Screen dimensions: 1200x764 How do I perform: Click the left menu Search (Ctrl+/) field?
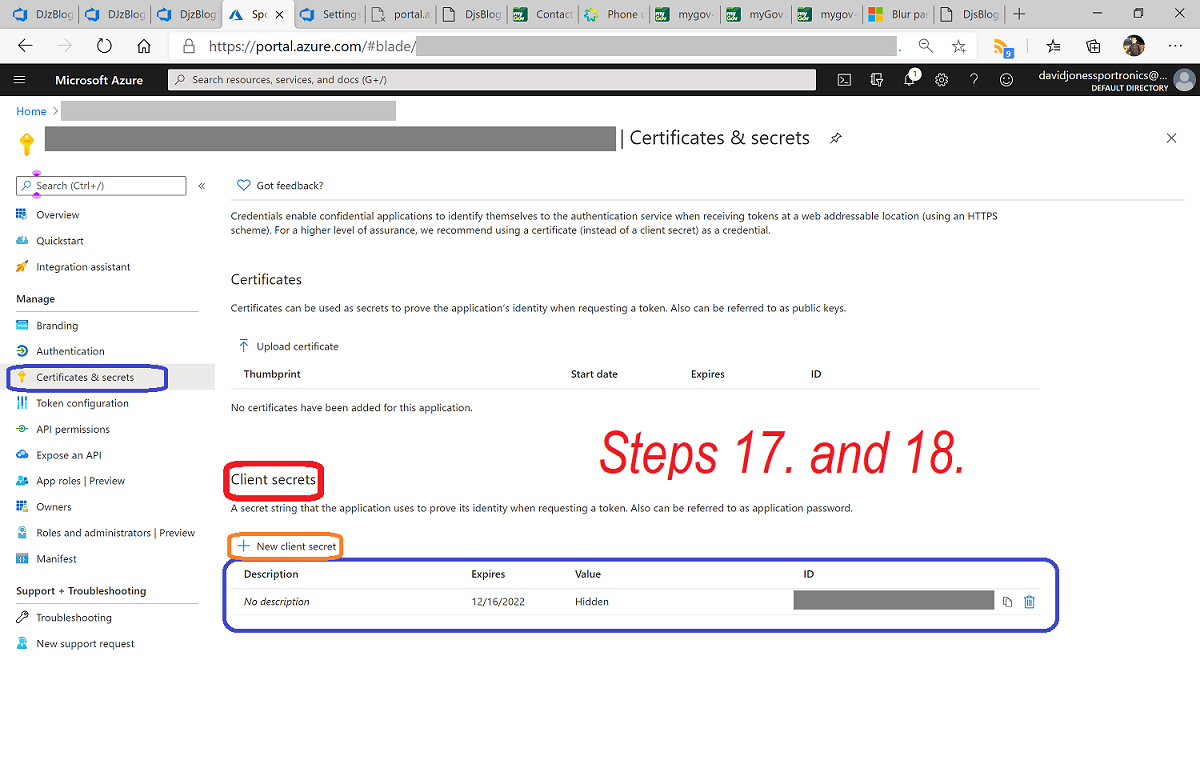(101, 186)
